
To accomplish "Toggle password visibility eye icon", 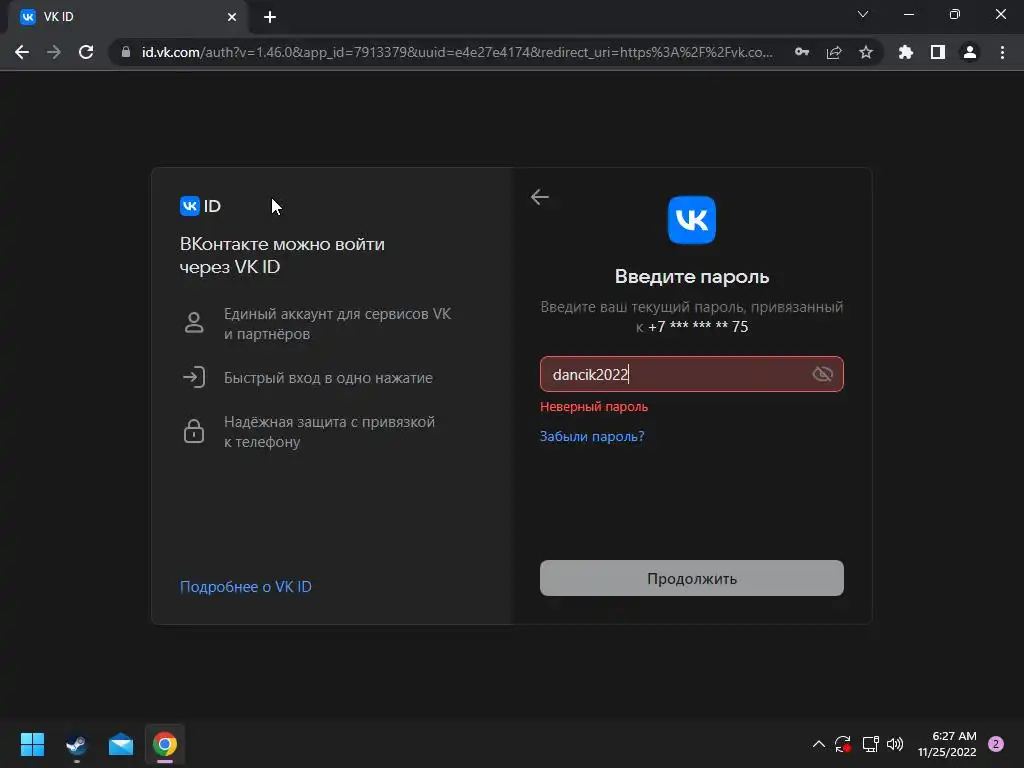I will 822,374.
